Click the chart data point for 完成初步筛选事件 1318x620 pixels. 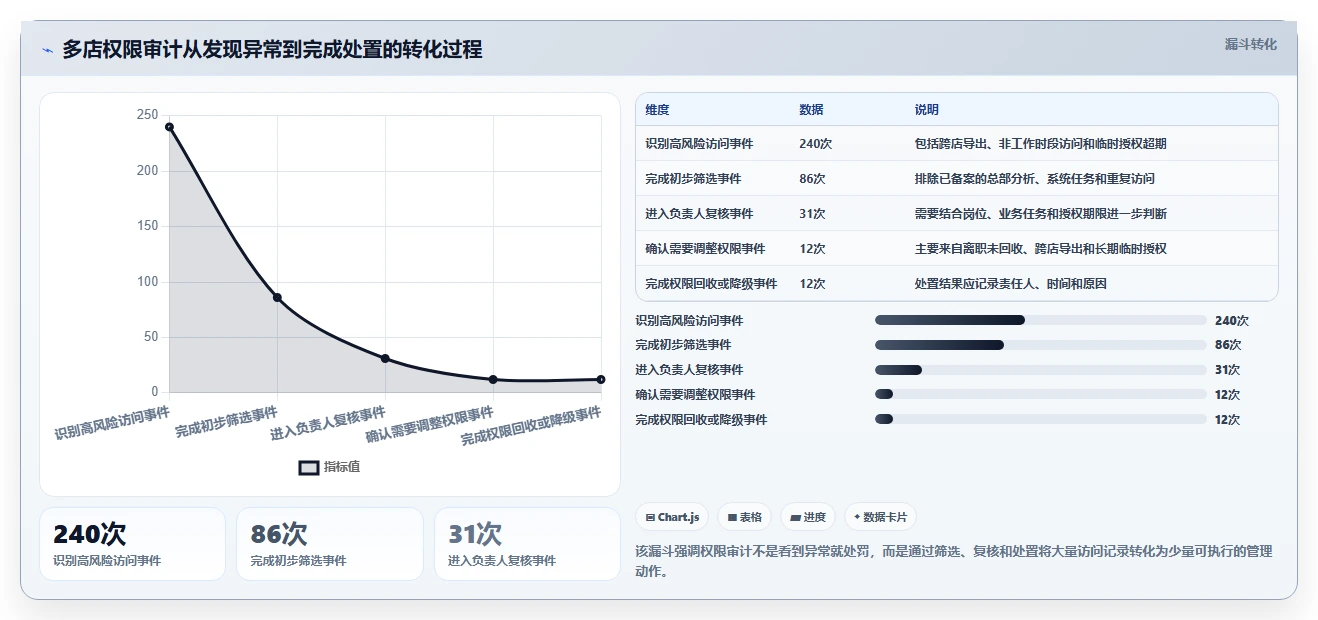coord(277,297)
